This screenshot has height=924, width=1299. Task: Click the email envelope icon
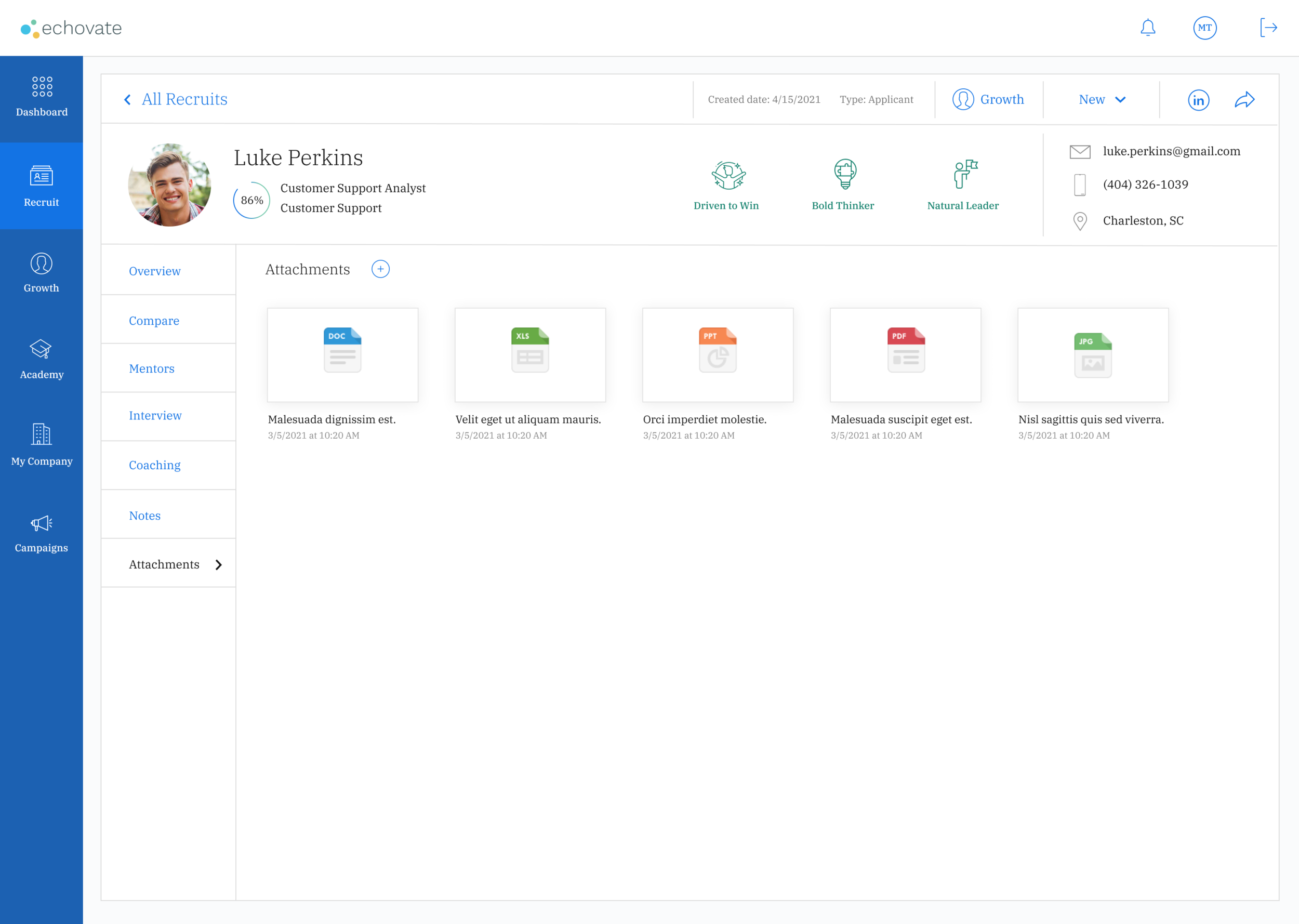pos(1079,151)
